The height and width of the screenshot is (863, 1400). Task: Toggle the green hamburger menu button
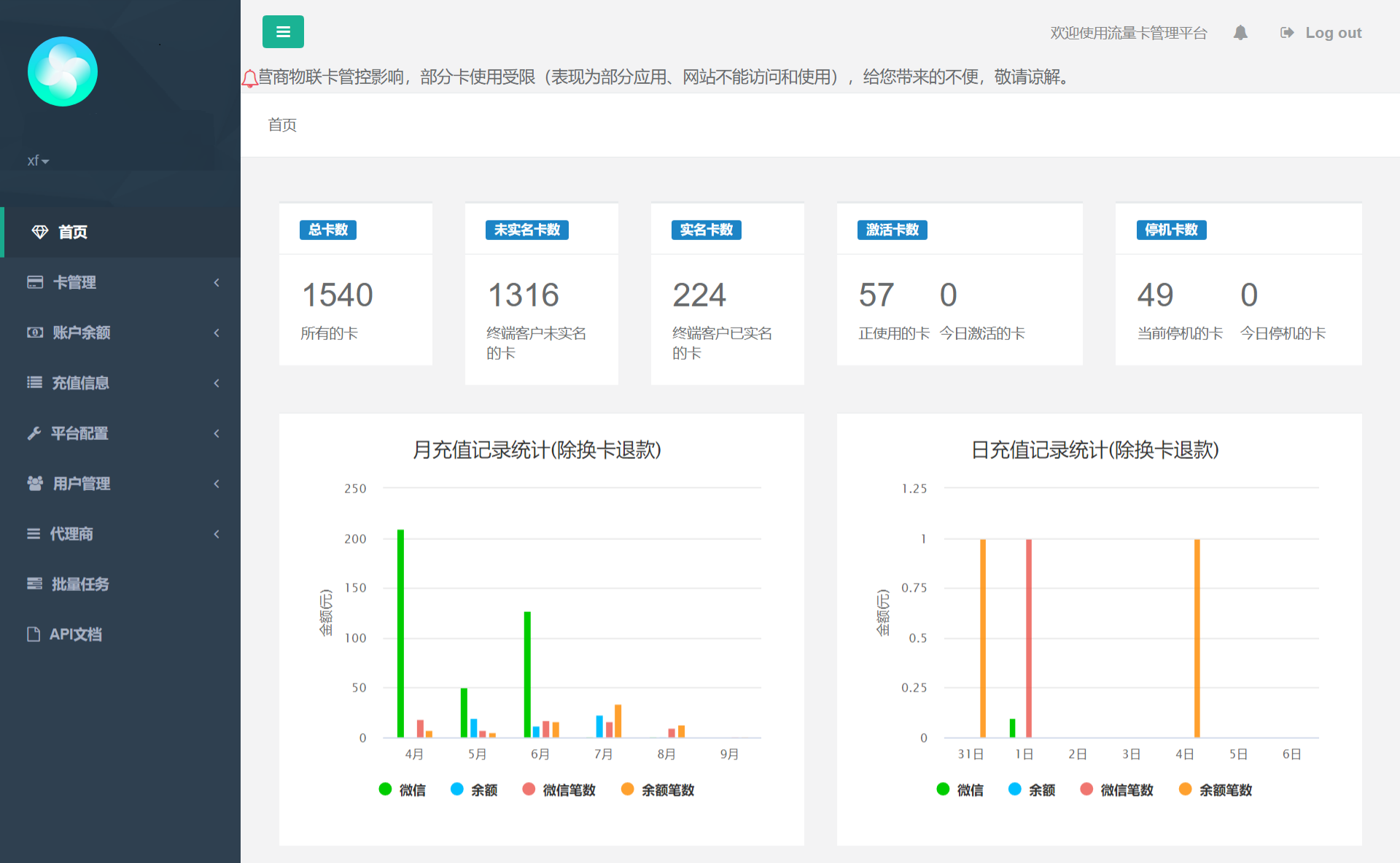click(x=283, y=31)
